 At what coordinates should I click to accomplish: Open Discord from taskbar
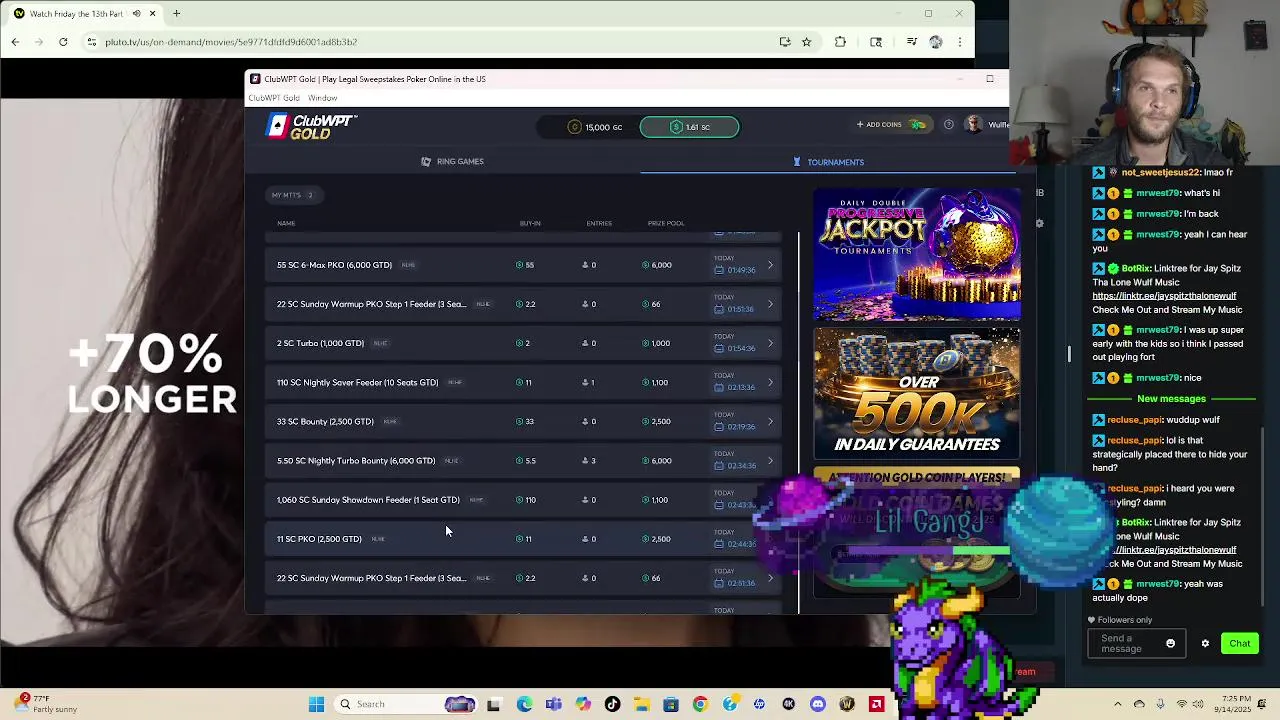(x=818, y=704)
